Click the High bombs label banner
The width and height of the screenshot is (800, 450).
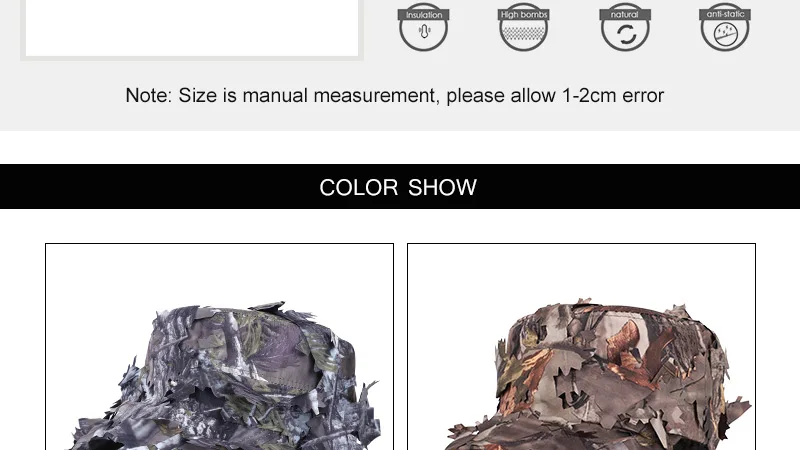pyautogui.click(x=523, y=14)
